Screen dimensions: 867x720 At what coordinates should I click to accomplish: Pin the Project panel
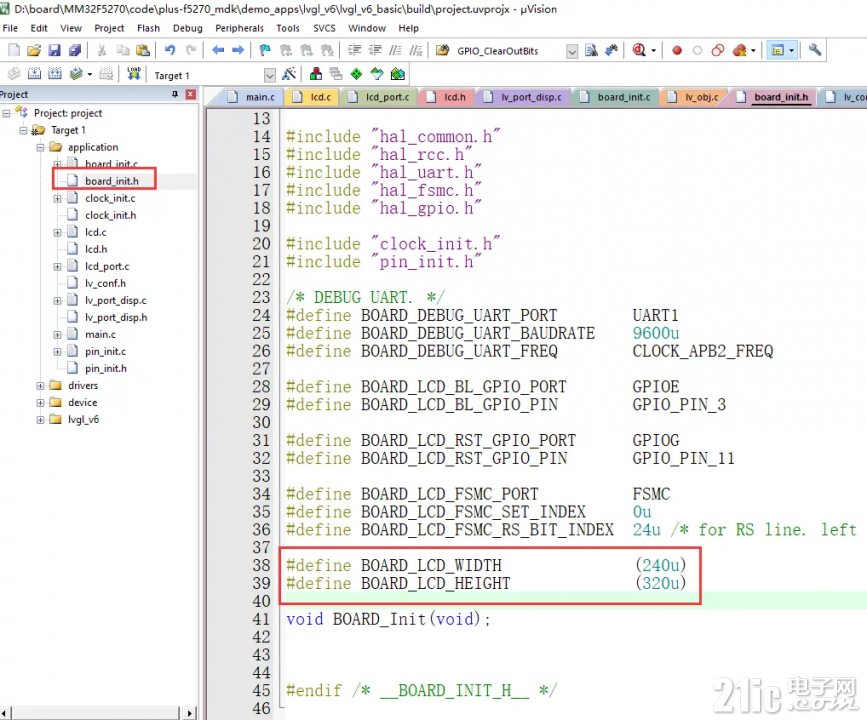pos(175,95)
